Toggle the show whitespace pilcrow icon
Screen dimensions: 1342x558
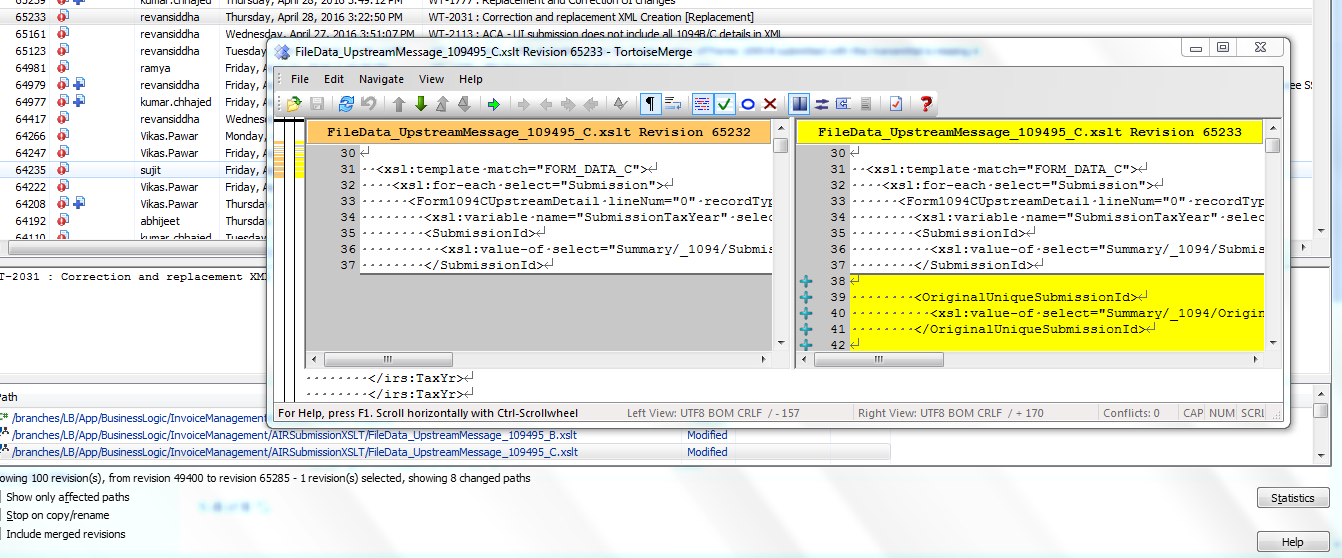point(650,104)
